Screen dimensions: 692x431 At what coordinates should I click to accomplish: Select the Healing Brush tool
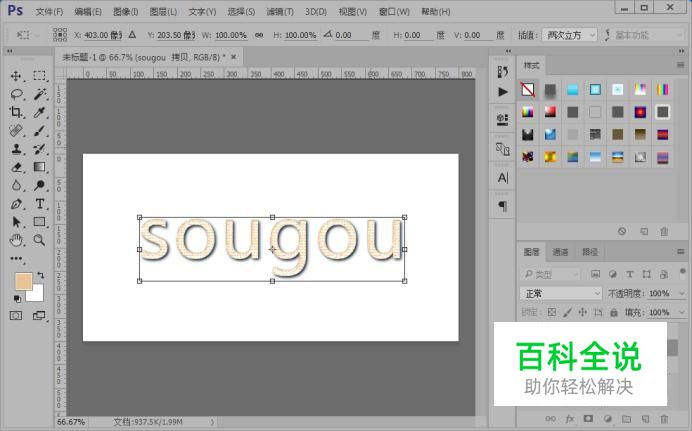16,131
